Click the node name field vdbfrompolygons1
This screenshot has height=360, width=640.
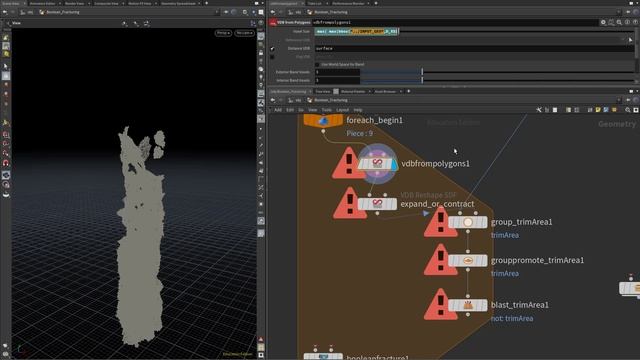click(x=455, y=22)
